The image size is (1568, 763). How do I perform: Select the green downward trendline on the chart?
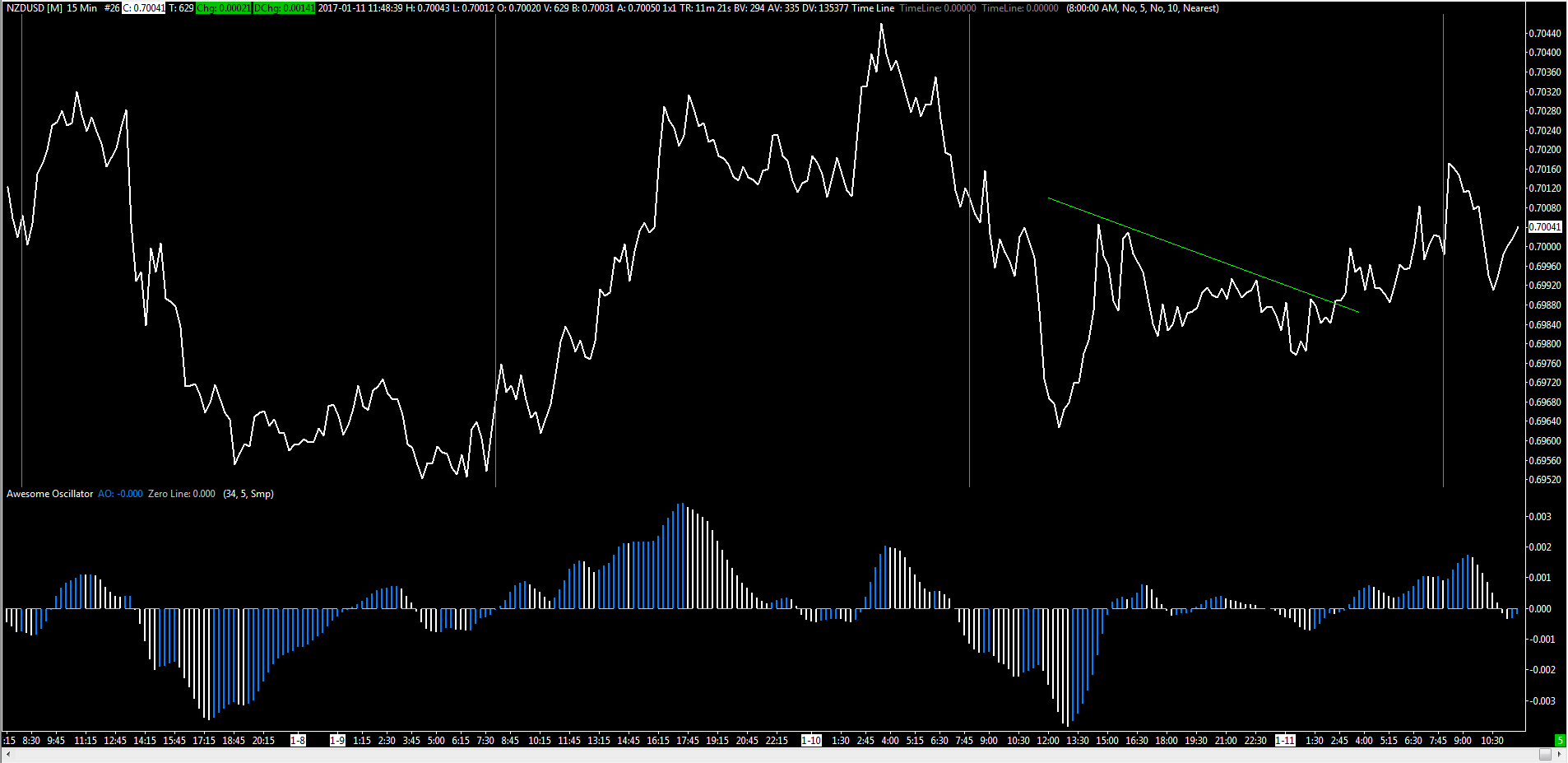click(1203, 255)
